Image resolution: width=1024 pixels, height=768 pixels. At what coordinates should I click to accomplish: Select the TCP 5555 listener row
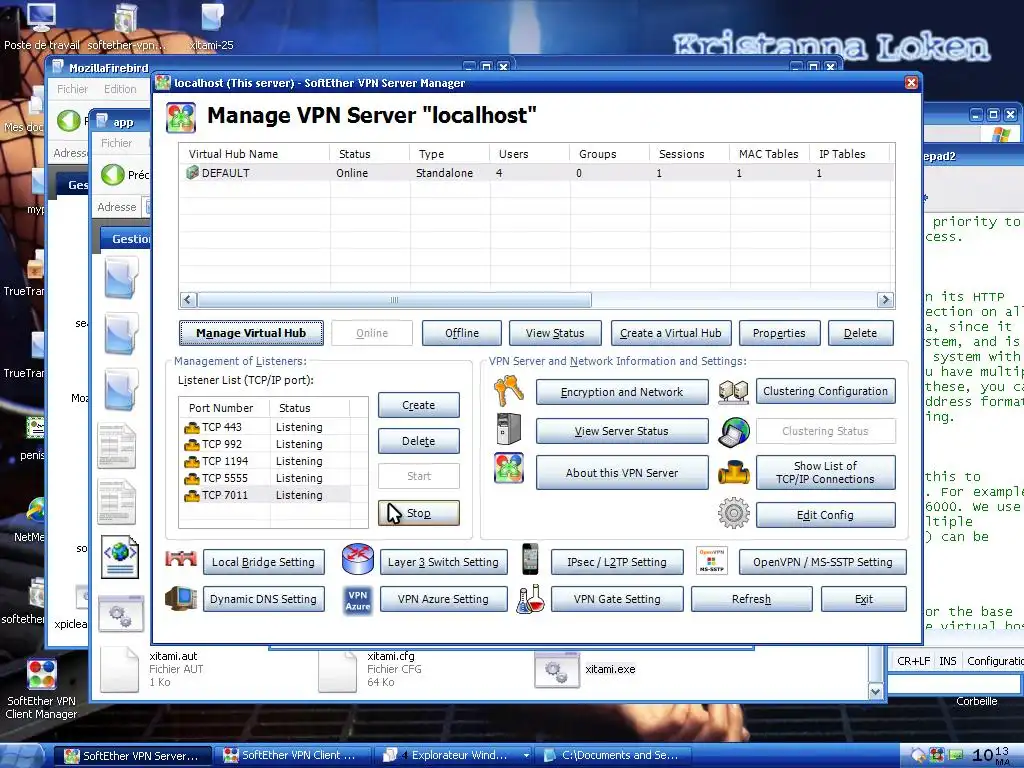[264, 478]
